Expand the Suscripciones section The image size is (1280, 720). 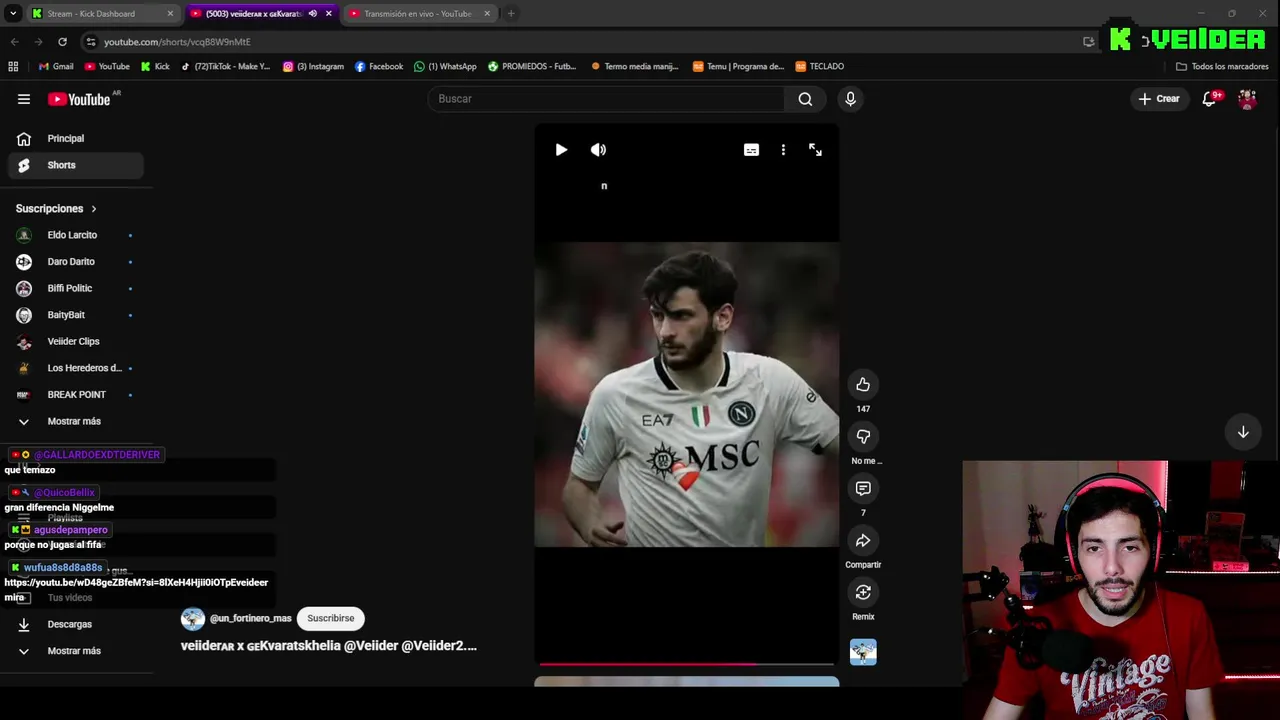[x=56, y=209]
